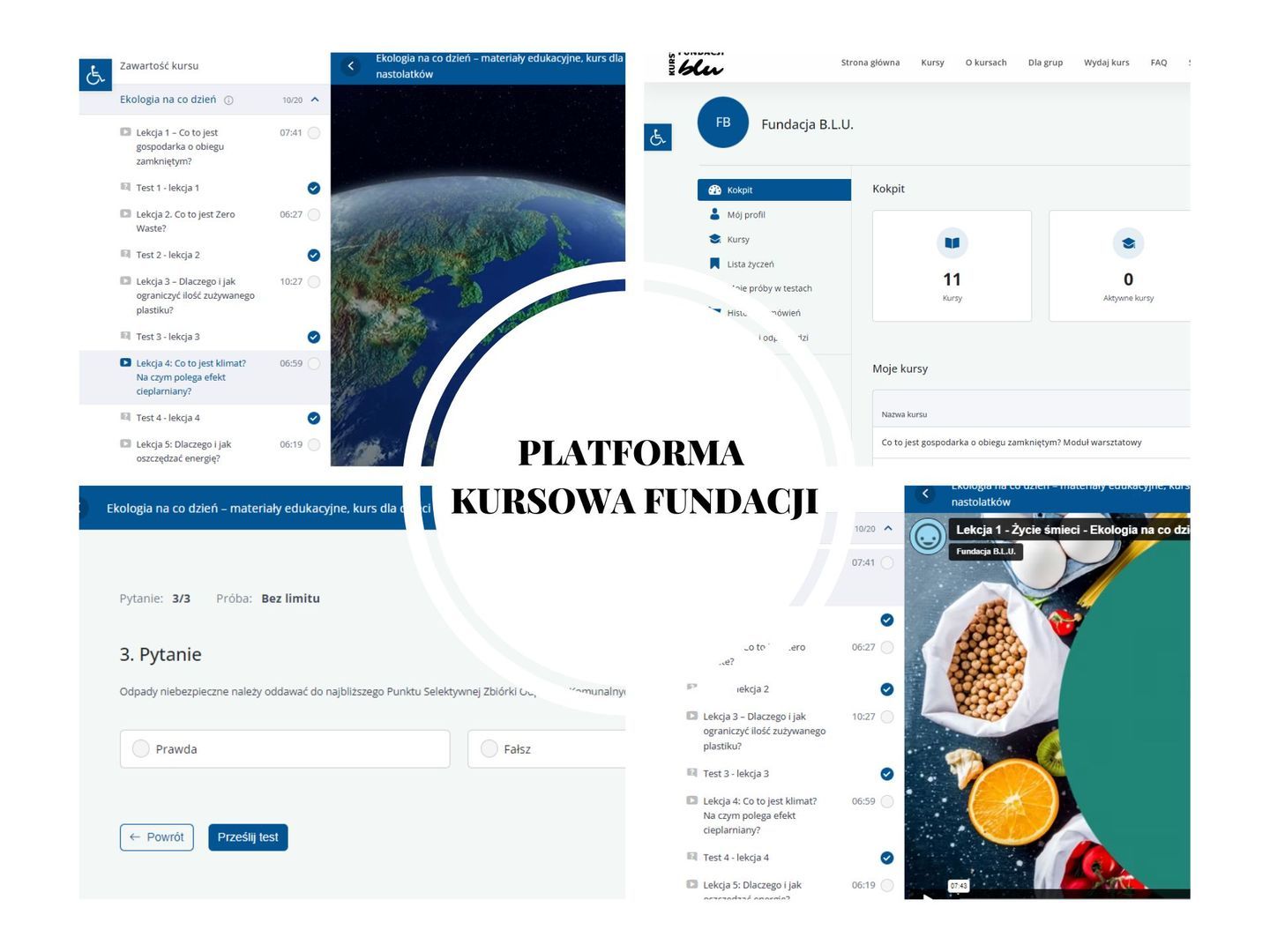Screen dimensions: 1270x952
Task: Click the quiz icon of Test 2 - lekcja 2
Action: point(125,254)
